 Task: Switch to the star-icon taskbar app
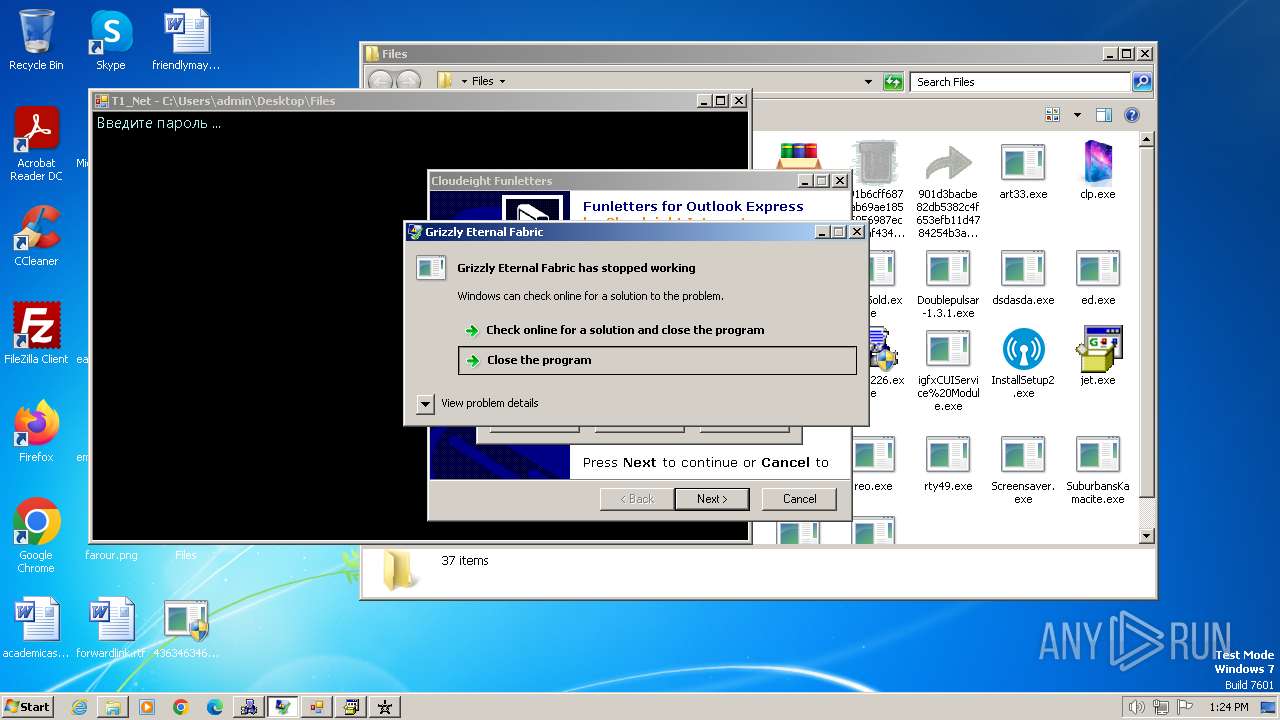point(385,707)
